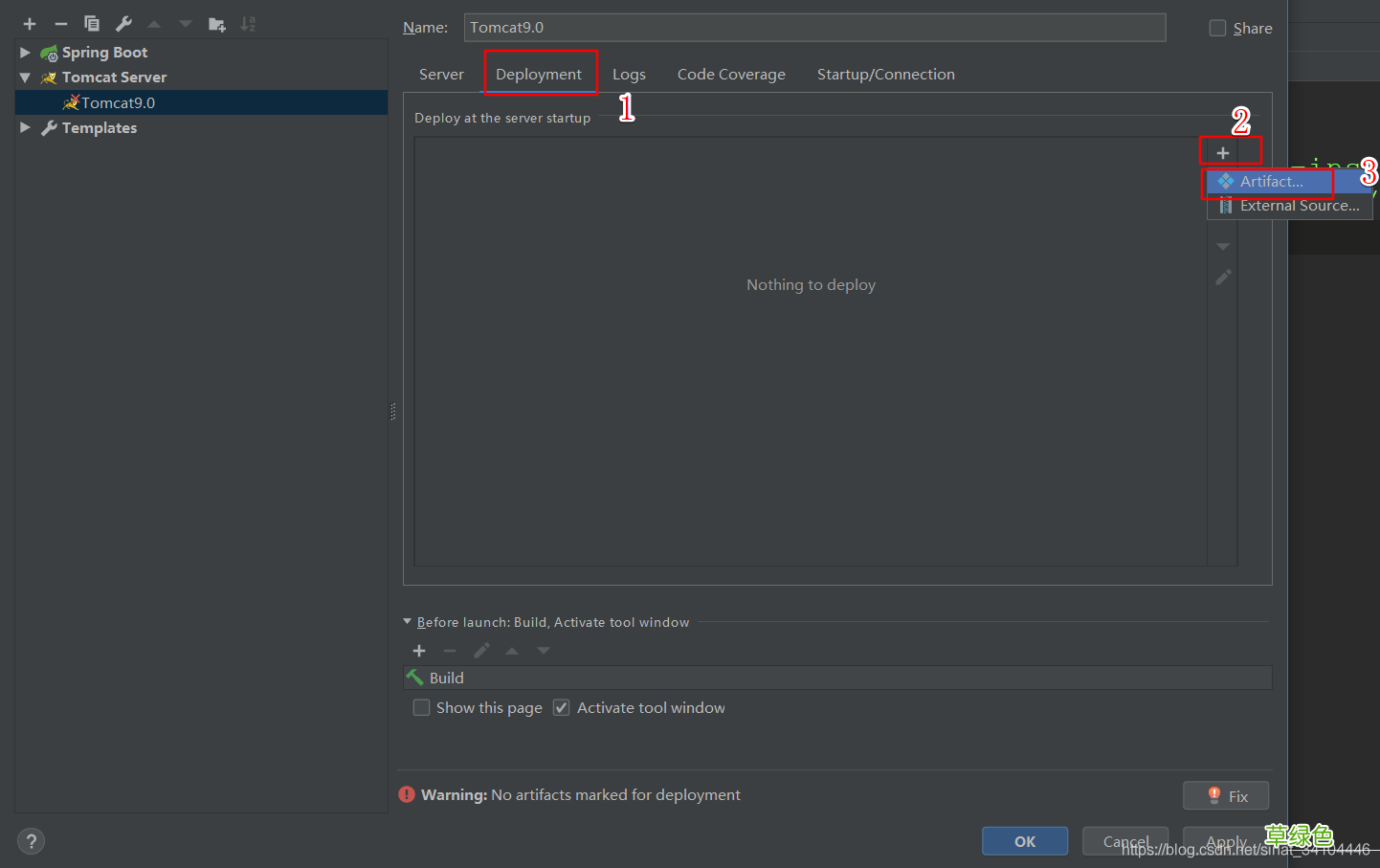Click the create new folder icon
This screenshot has width=1380, height=868.
click(x=217, y=24)
